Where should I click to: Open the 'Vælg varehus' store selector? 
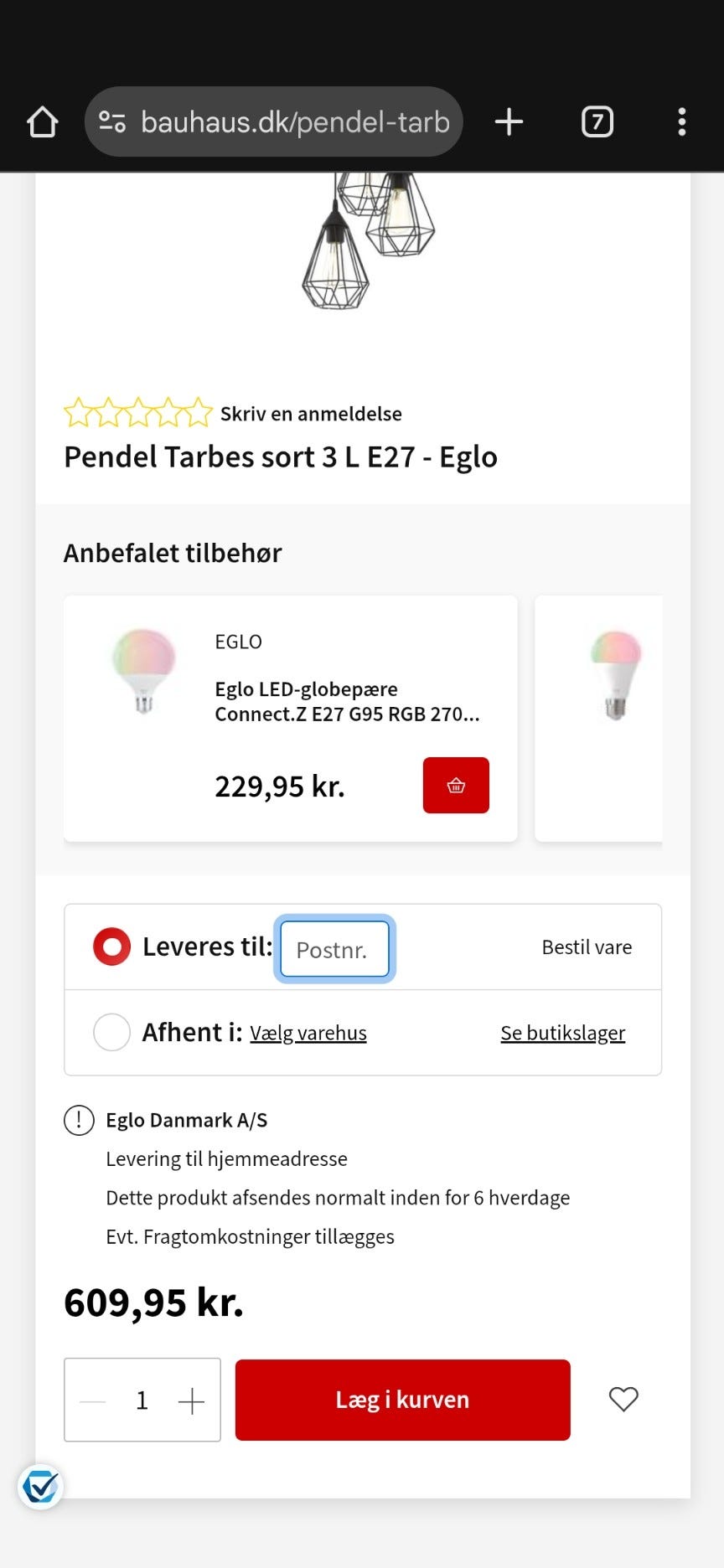pos(308,1033)
